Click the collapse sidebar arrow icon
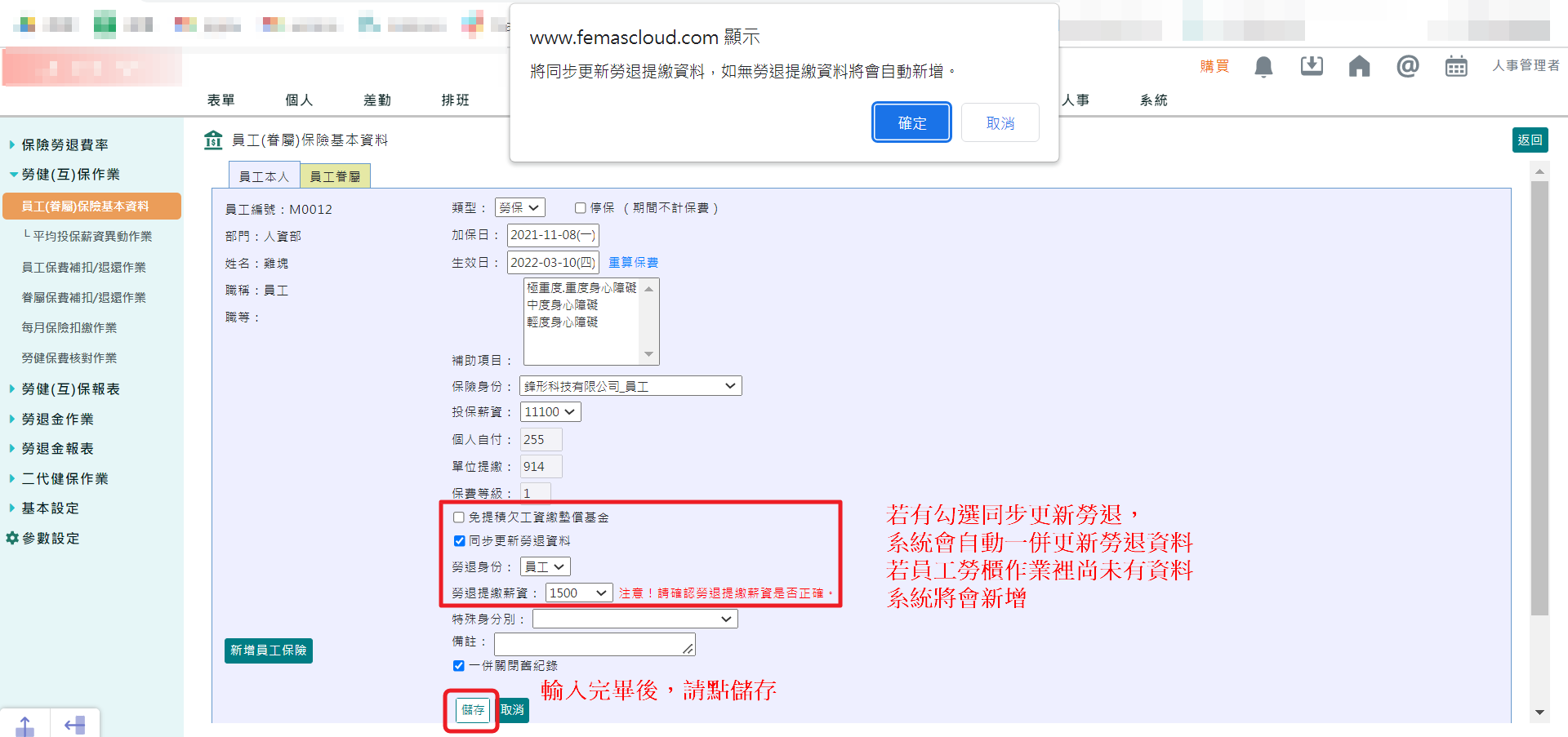This screenshot has width=1568, height=737. point(75,723)
